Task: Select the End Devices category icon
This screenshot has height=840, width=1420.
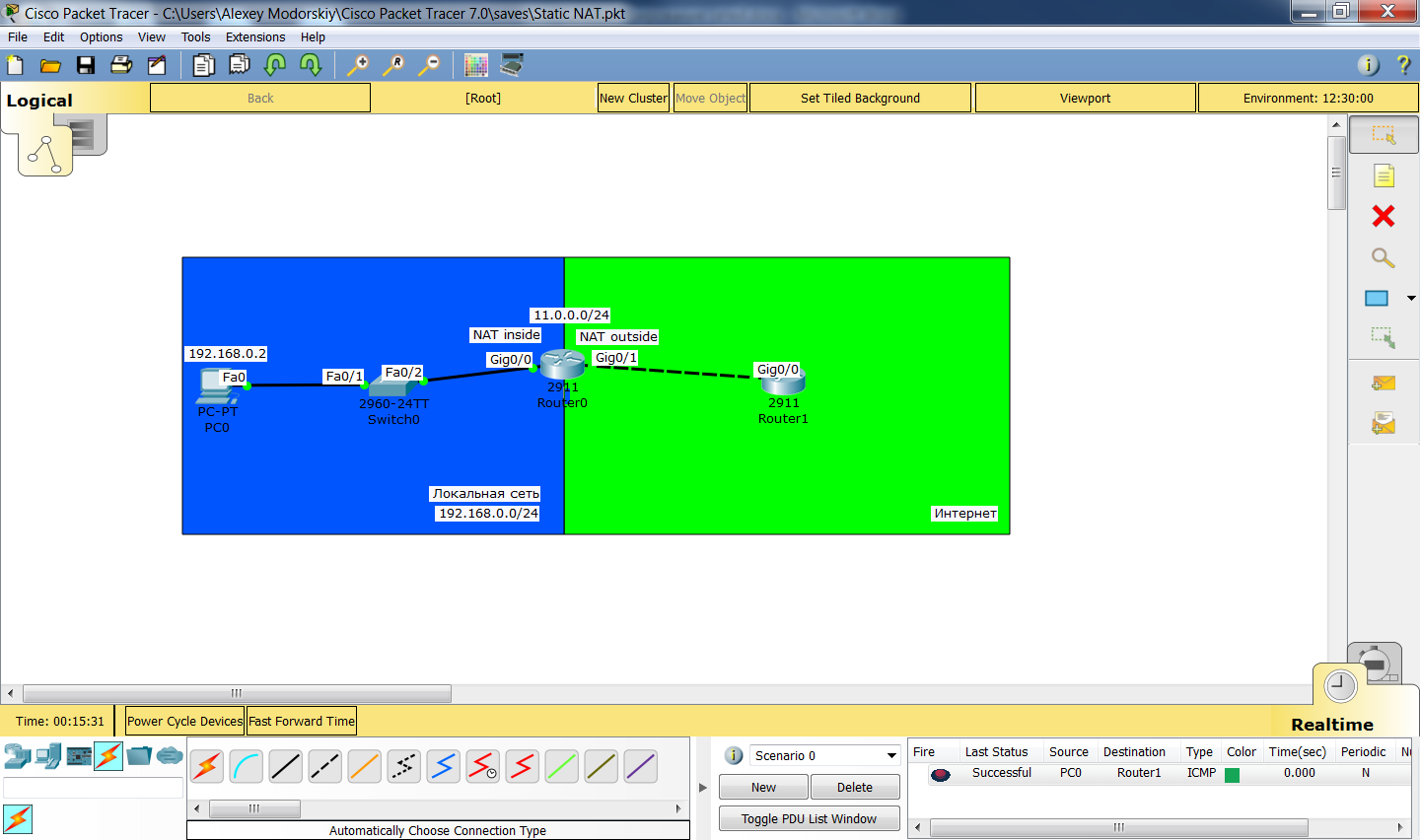Action: (48, 756)
